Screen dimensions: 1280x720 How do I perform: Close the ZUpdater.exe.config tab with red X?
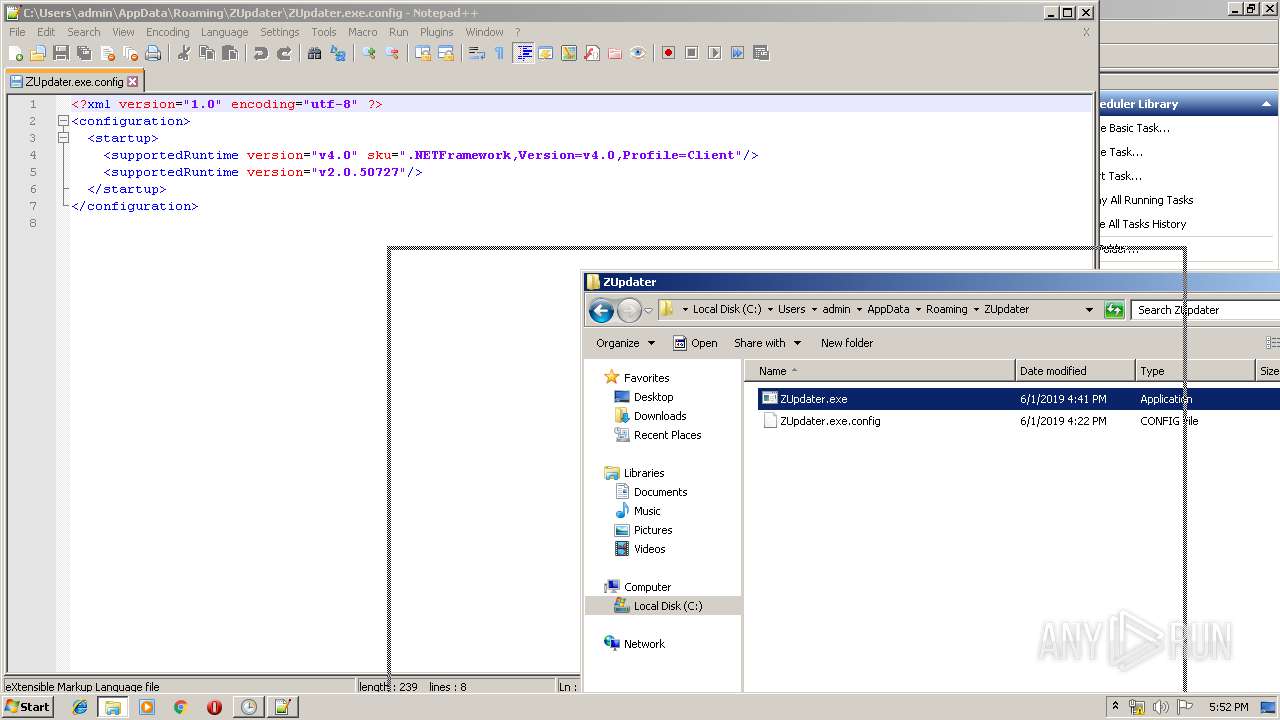pos(132,82)
